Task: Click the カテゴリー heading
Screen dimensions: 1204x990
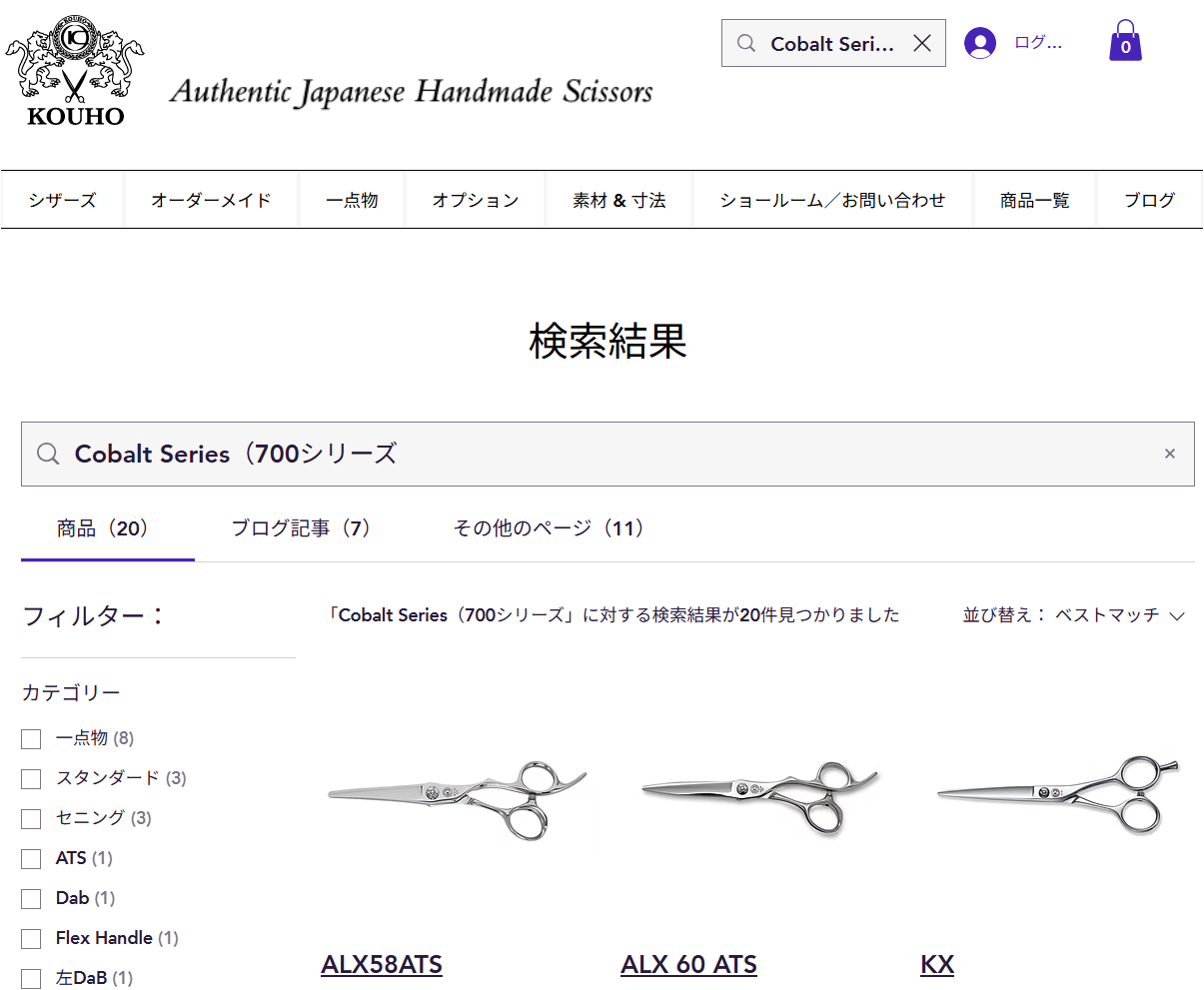Action: click(71, 692)
